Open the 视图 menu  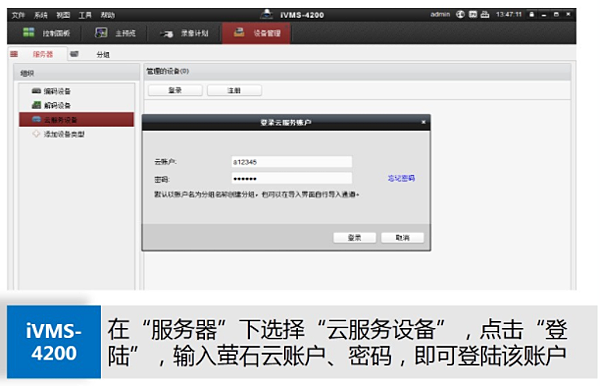(63, 15)
